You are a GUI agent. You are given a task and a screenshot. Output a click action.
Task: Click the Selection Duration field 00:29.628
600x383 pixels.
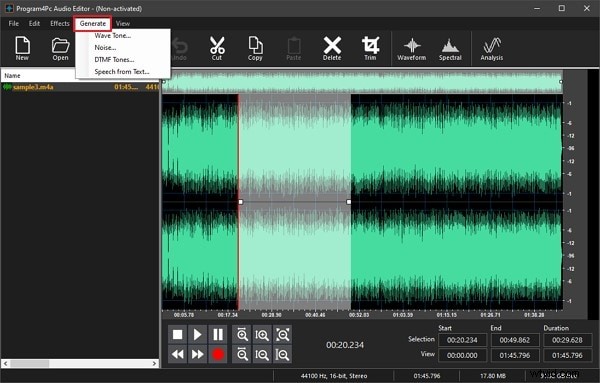(567, 340)
